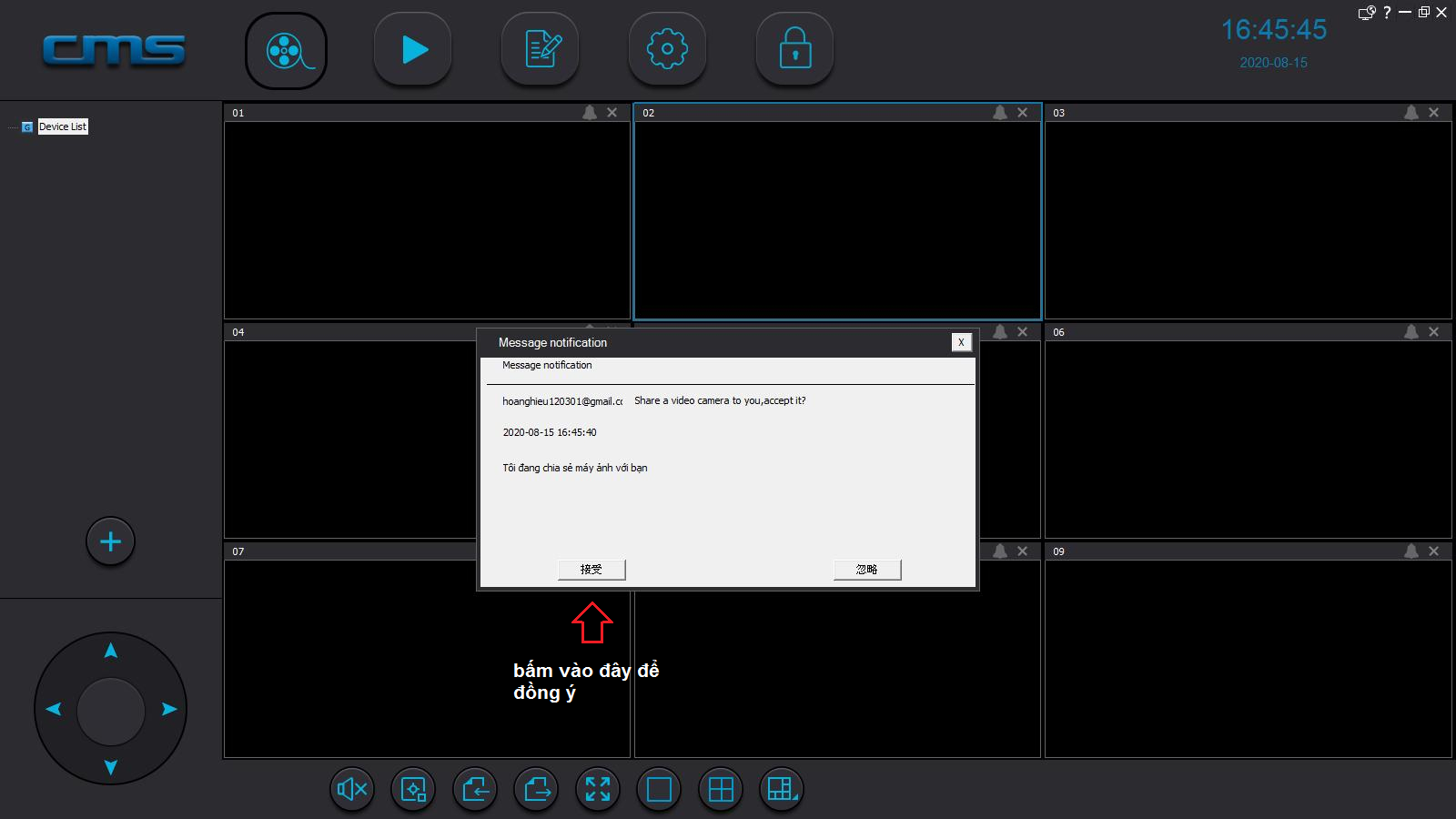Open the log notes icon
This screenshot has height=819, width=1456.
[x=541, y=50]
